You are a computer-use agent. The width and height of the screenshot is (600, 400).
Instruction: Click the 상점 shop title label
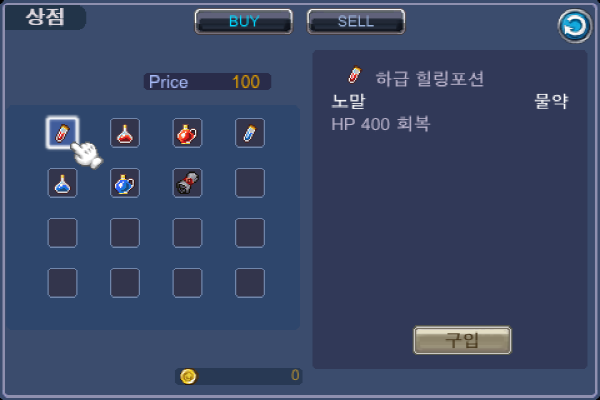point(45,17)
